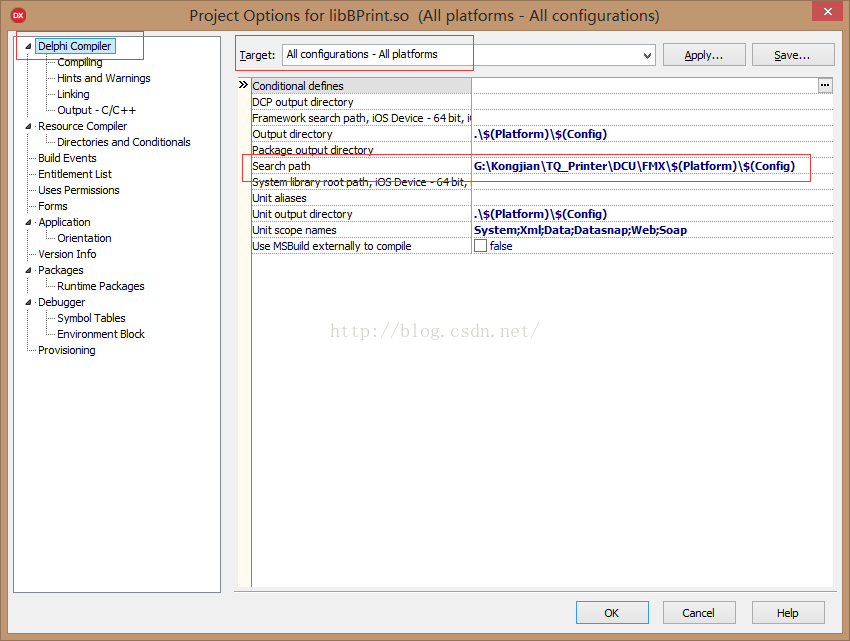Select Packages in the options tree

click(x=61, y=270)
